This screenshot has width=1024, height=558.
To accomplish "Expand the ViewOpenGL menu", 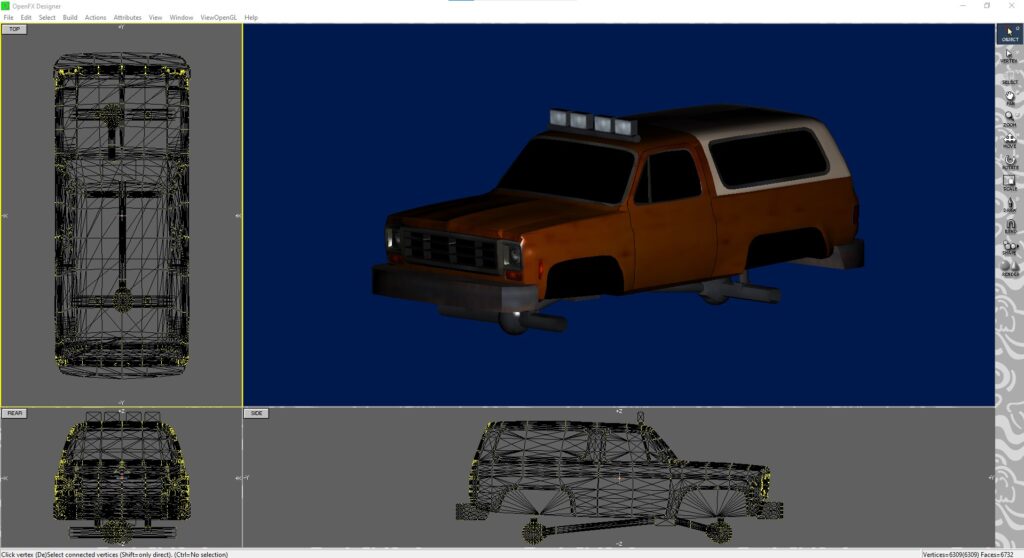I will (219, 17).
